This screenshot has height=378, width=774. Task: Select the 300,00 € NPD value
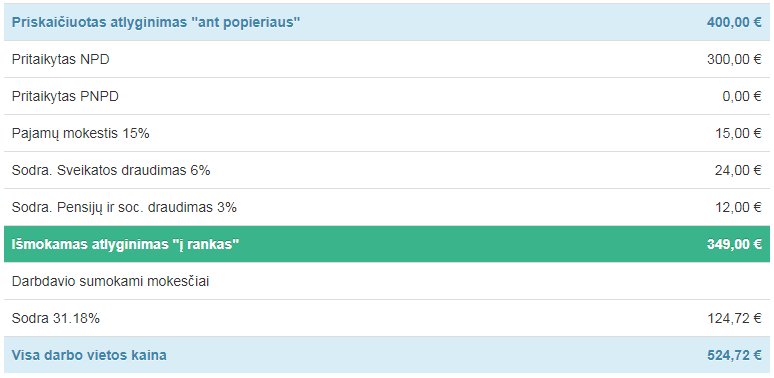[x=734, y=60]
